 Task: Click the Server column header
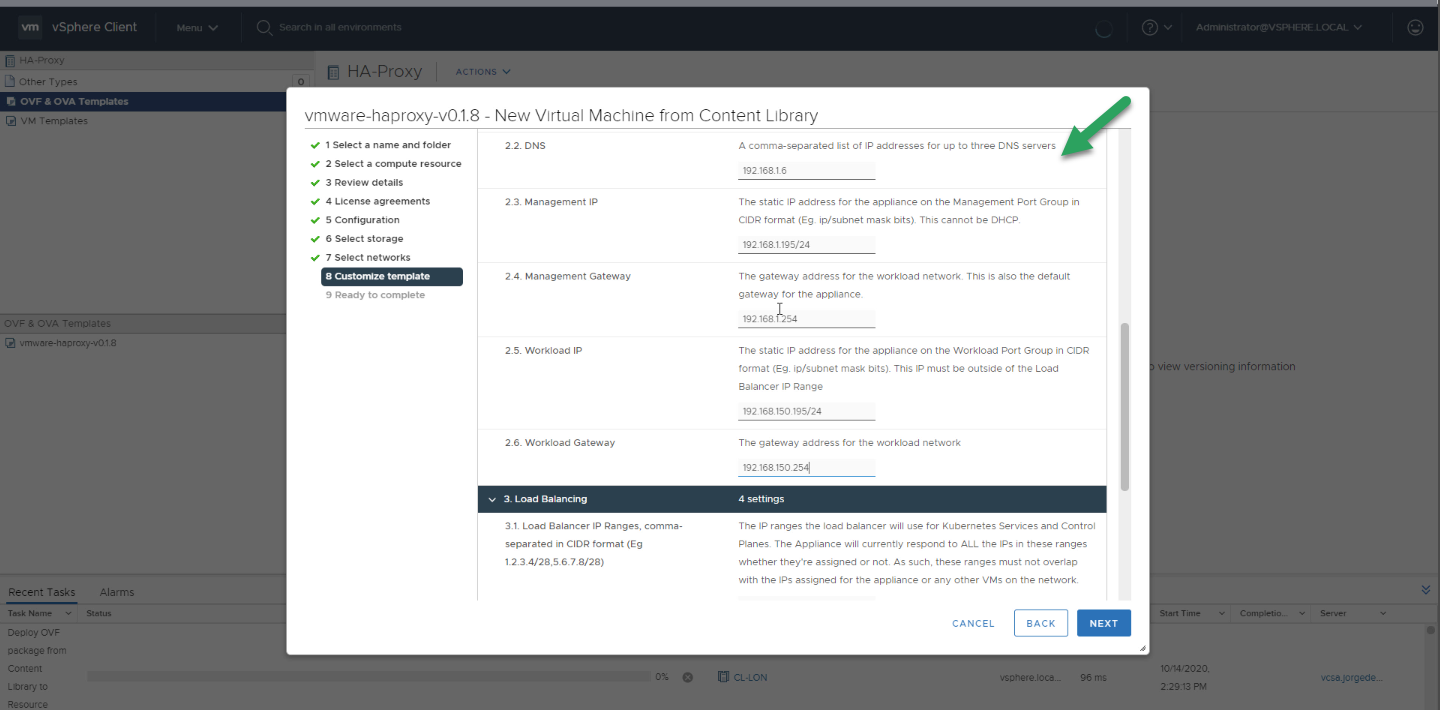point(1335,613)
